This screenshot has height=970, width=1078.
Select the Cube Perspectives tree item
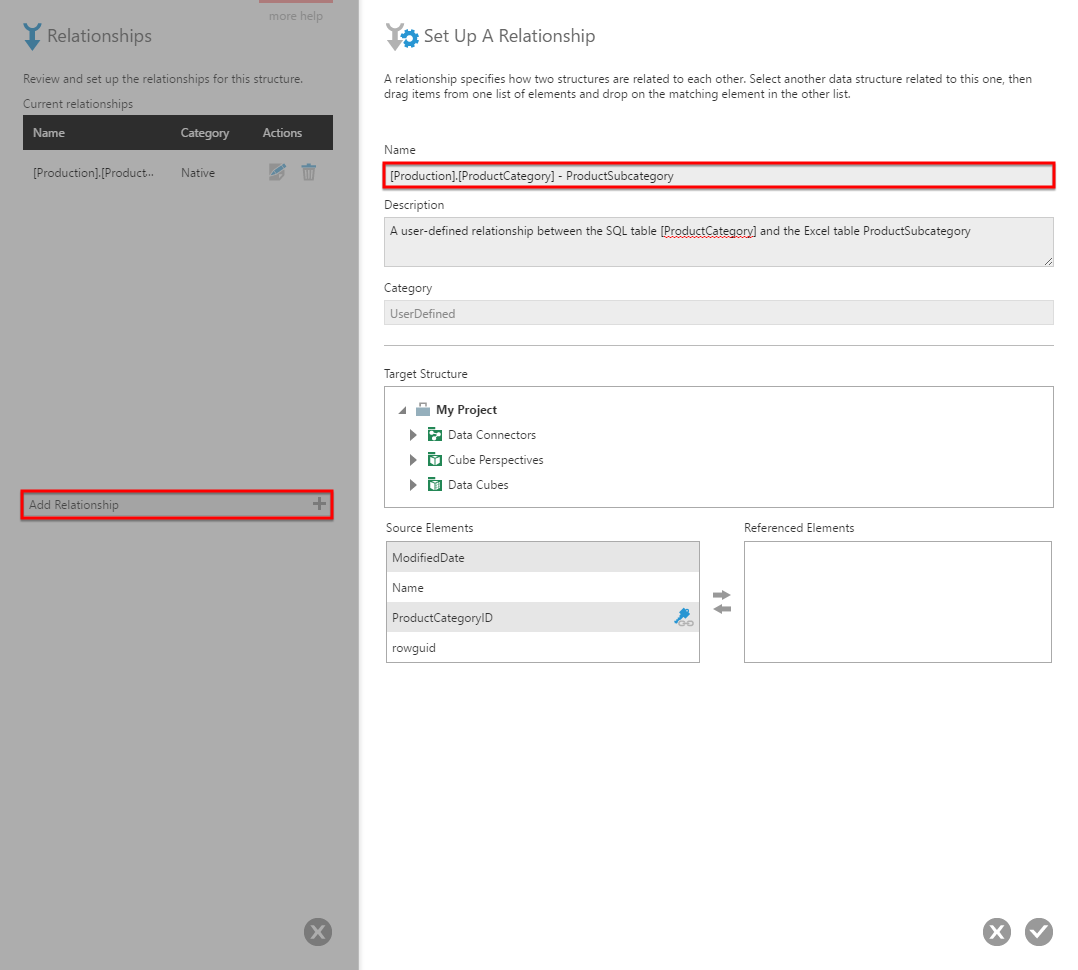[x=495, y=459]
